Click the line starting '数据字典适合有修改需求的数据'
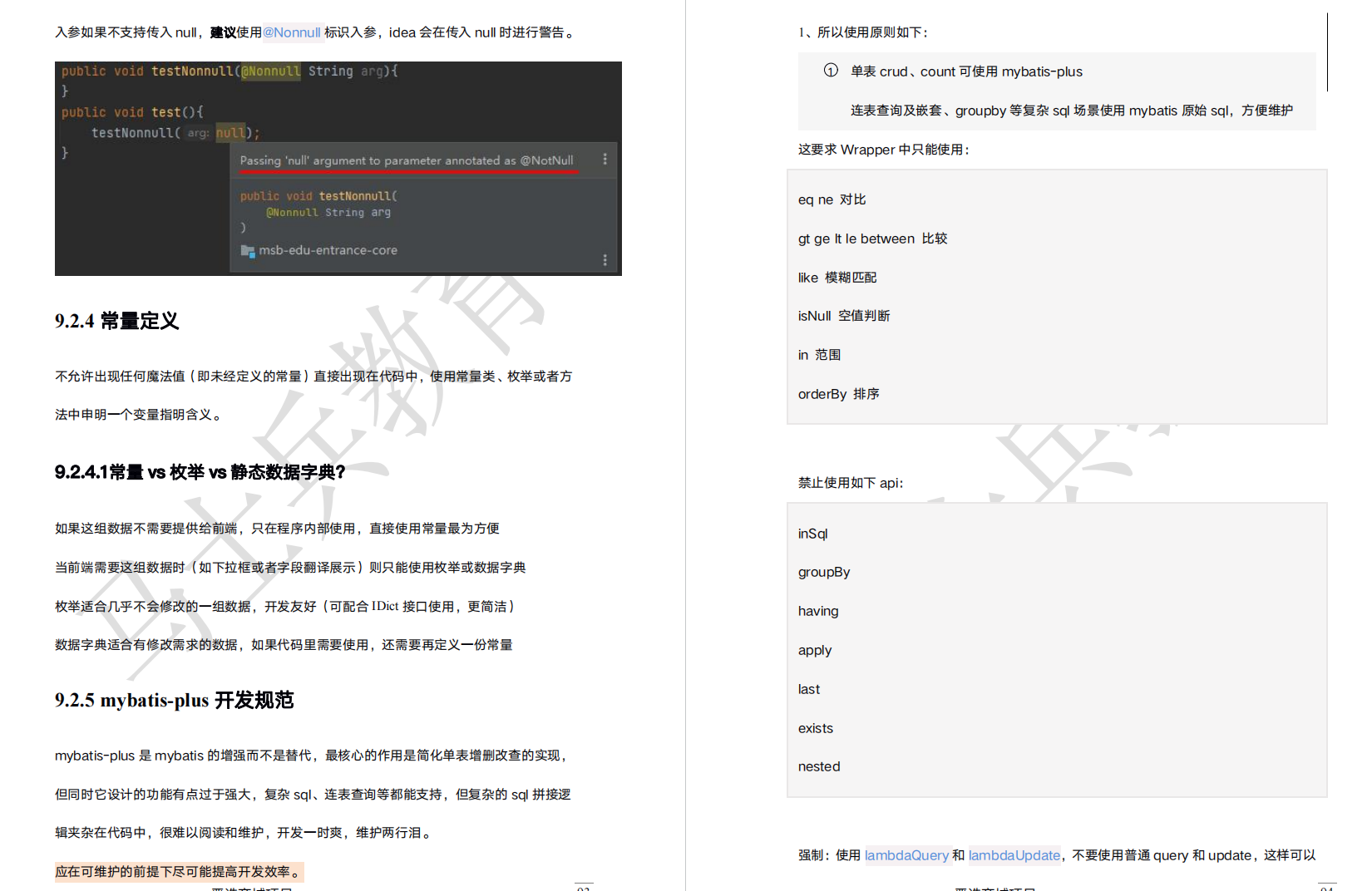Image resolution: width=1372 pixels, height=891 pixels. coord(284,645)
